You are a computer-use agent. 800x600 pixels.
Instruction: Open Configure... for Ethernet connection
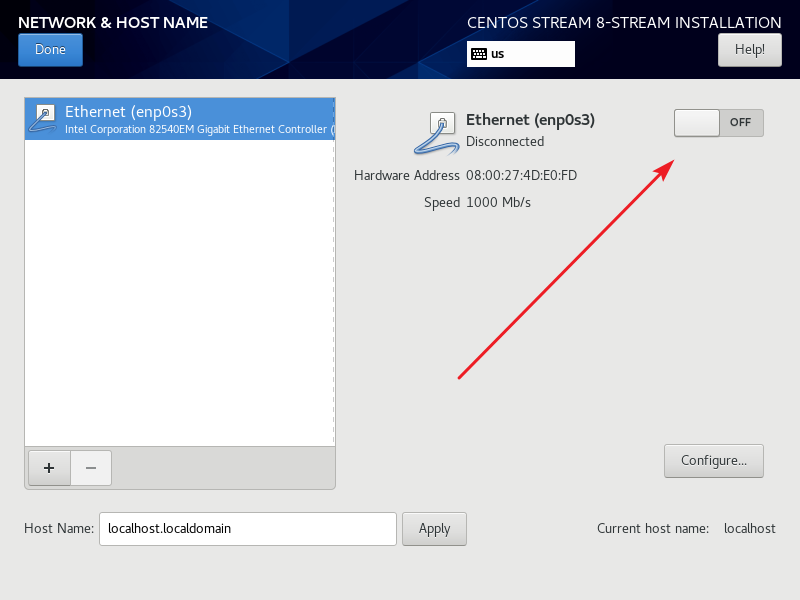click(714, 461)
